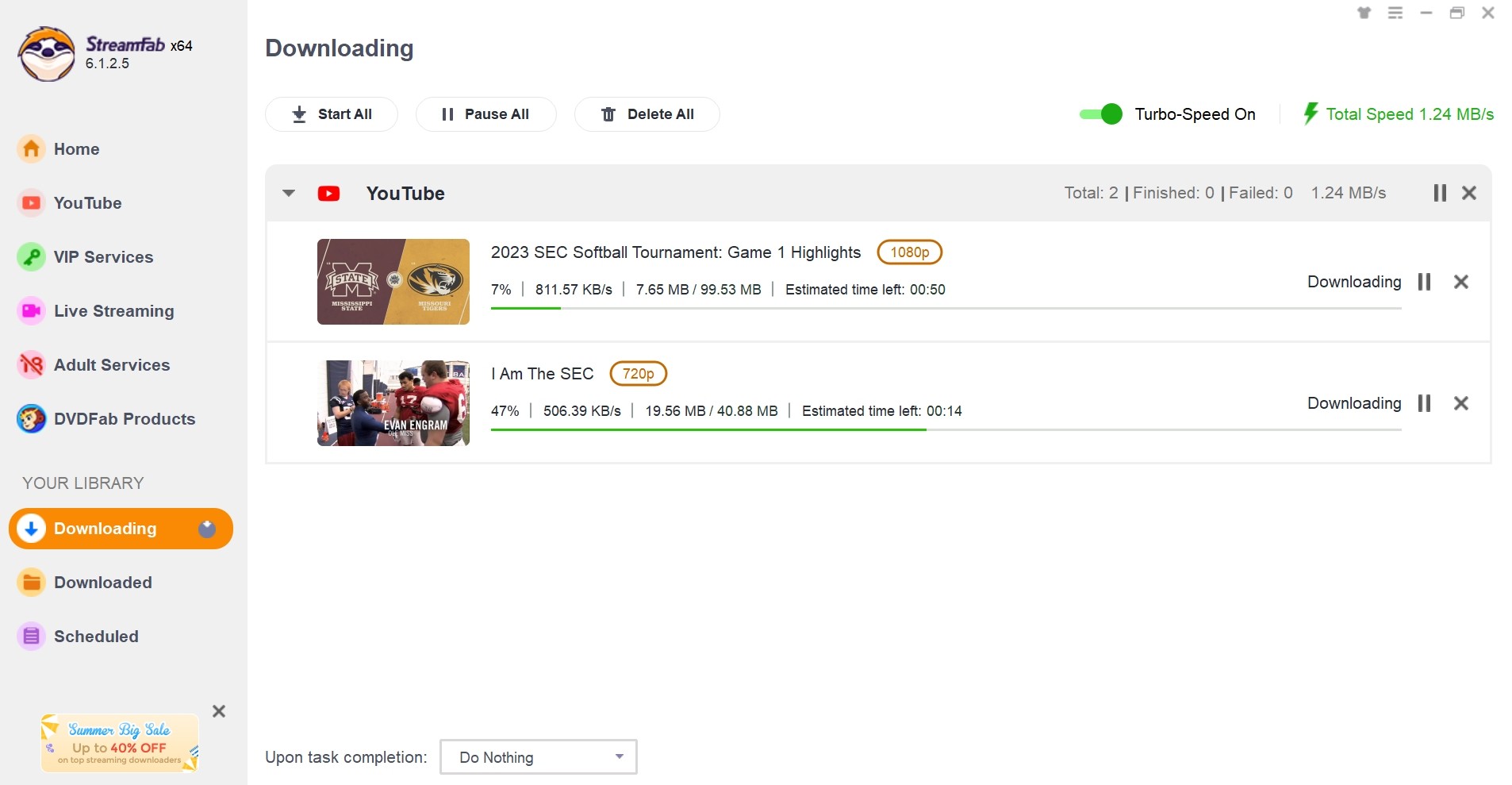Remove the entire YouTube download group
This screenshot has width=1512, height=785.
(x=1469, y=193)
